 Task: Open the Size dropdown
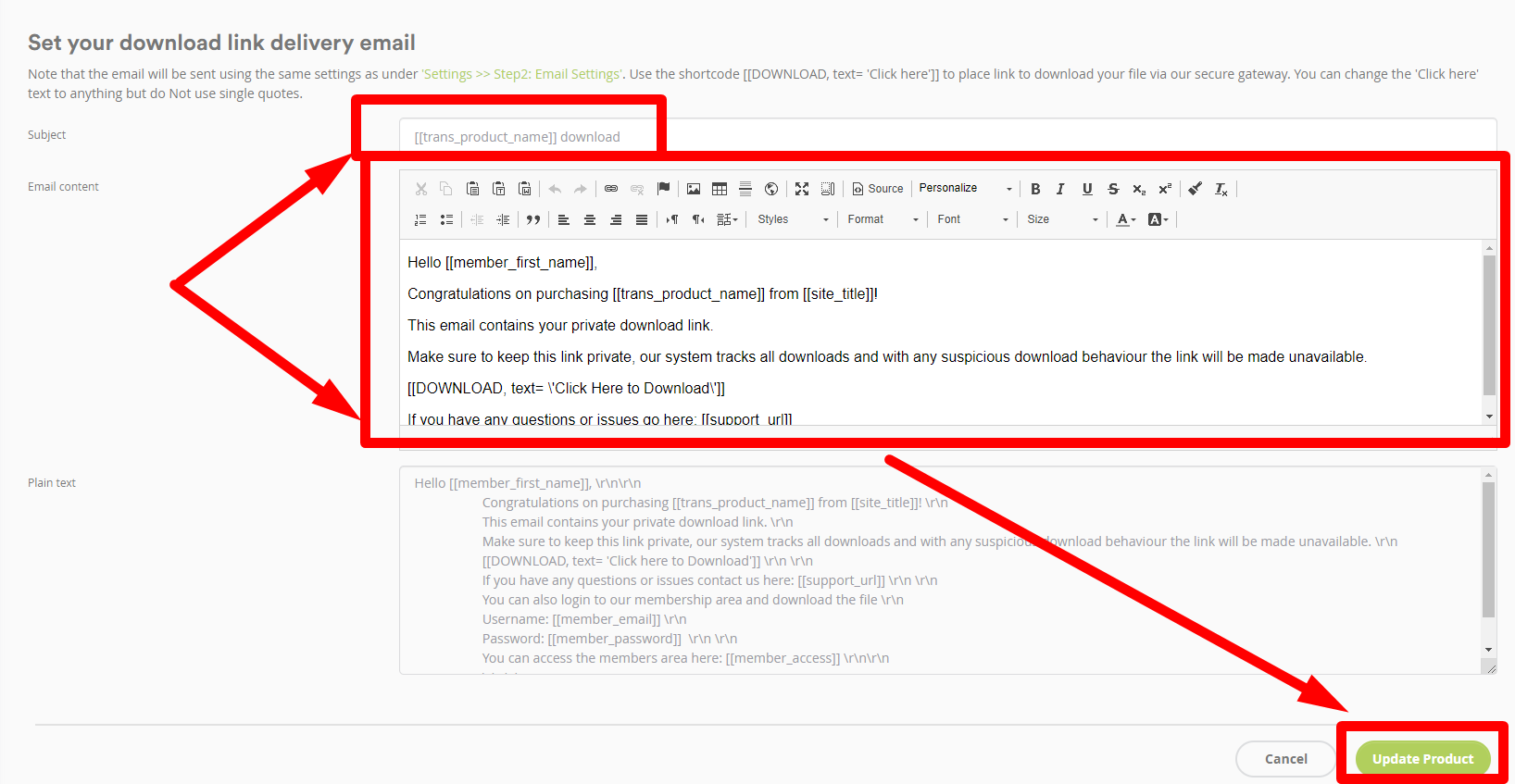pyautogui.click(x=1062, y=219)
